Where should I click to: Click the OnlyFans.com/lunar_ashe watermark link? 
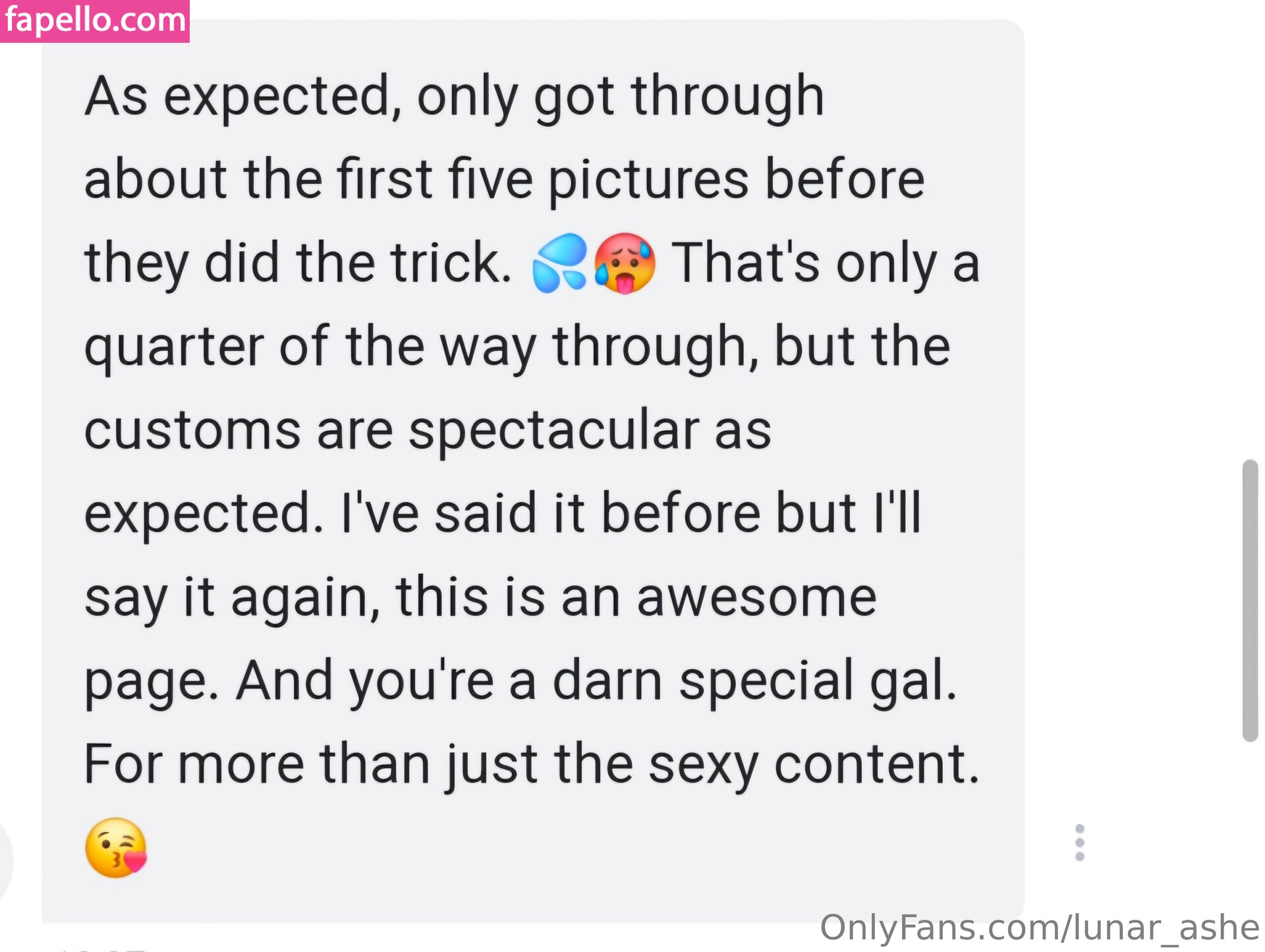click(1040, 928)
